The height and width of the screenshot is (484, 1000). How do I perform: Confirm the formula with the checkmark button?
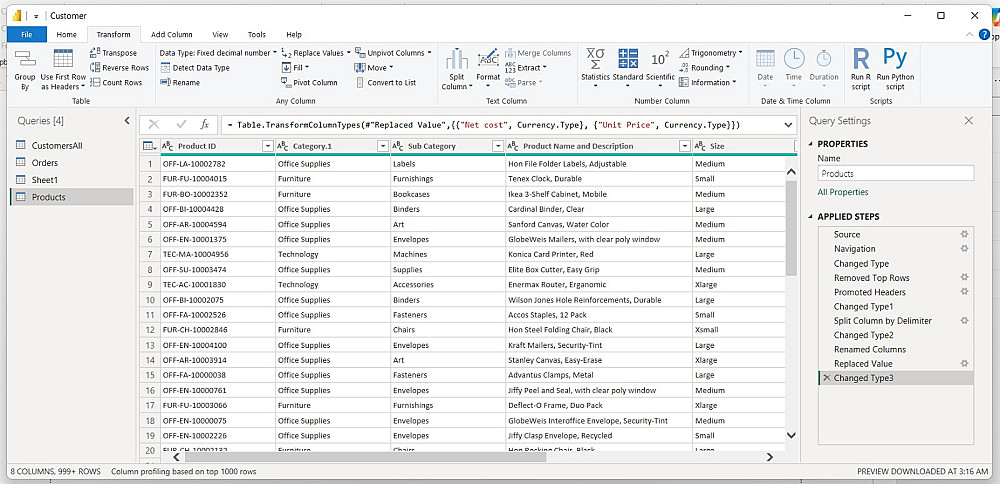coord(181,124)
